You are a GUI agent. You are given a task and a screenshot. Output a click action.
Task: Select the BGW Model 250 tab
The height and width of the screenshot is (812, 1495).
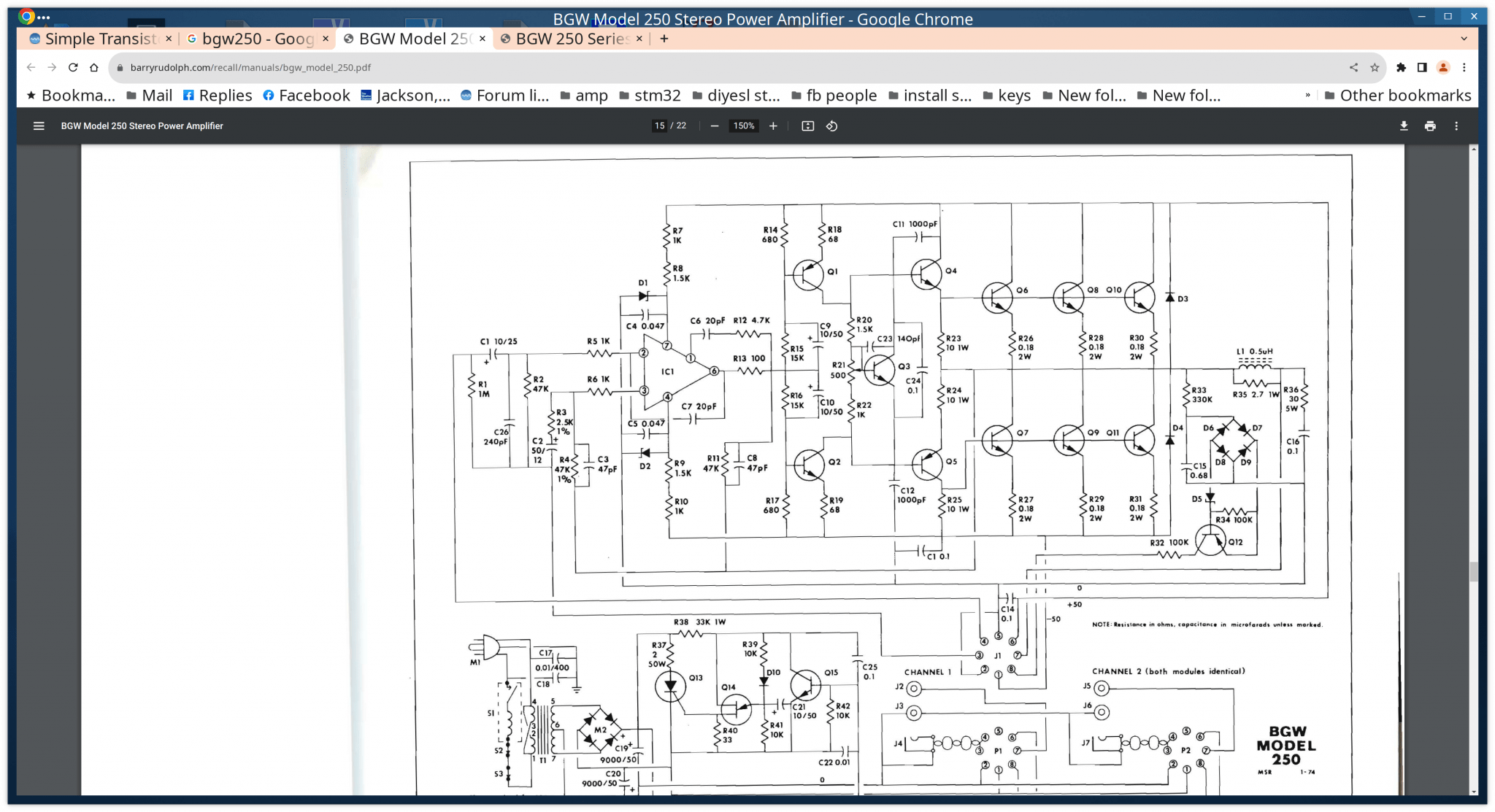414,39
